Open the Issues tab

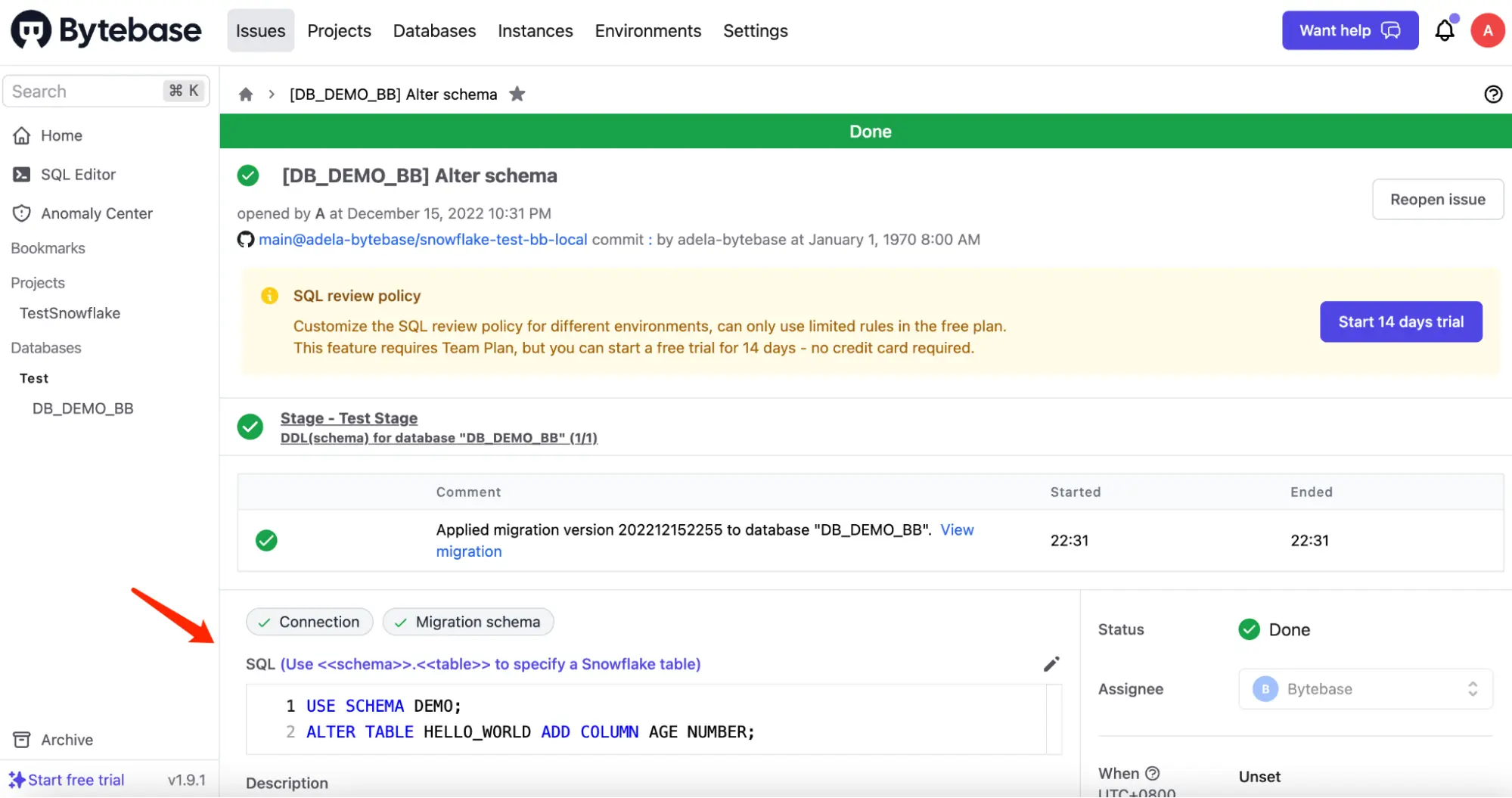click(260, 31)
